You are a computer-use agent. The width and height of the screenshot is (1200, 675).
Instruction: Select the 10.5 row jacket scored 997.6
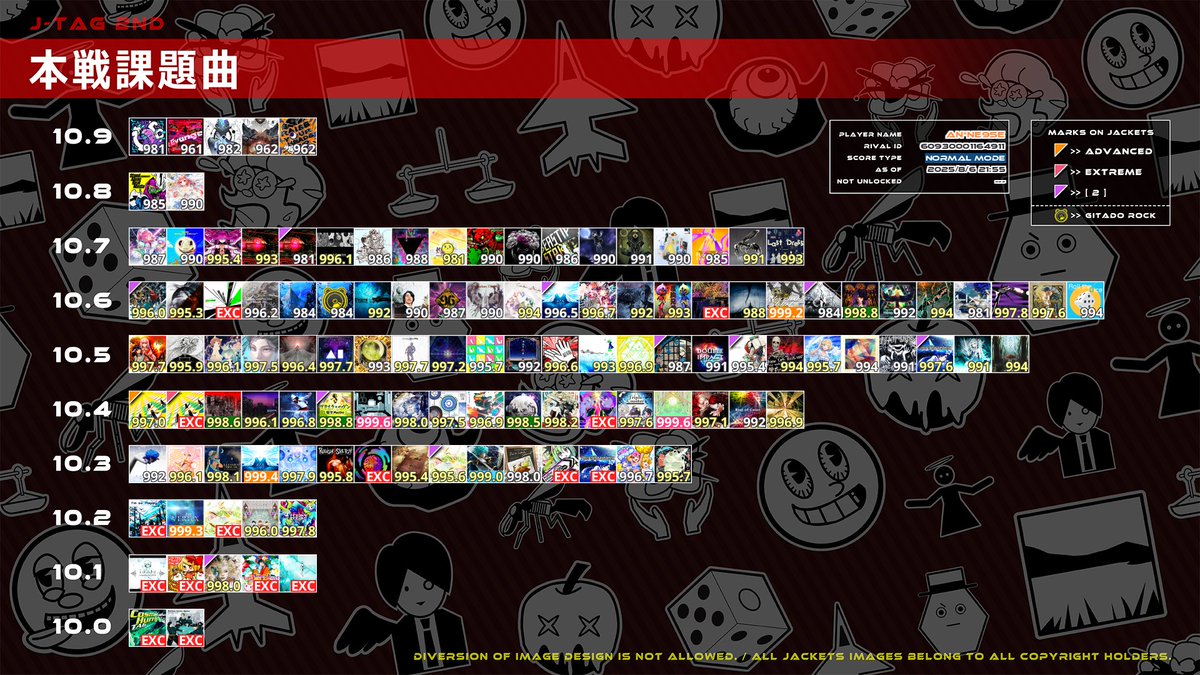tap(936, 355)
